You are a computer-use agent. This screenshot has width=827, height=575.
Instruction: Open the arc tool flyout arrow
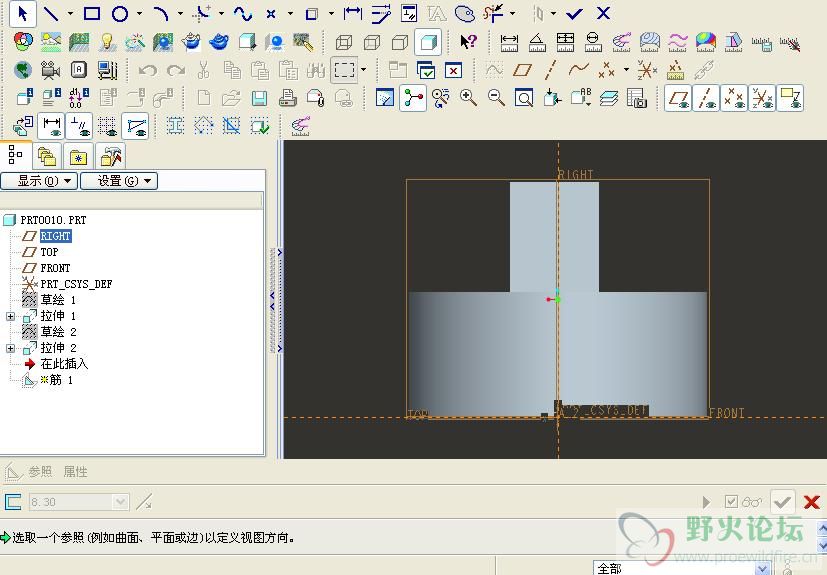(x=180, y=14)
